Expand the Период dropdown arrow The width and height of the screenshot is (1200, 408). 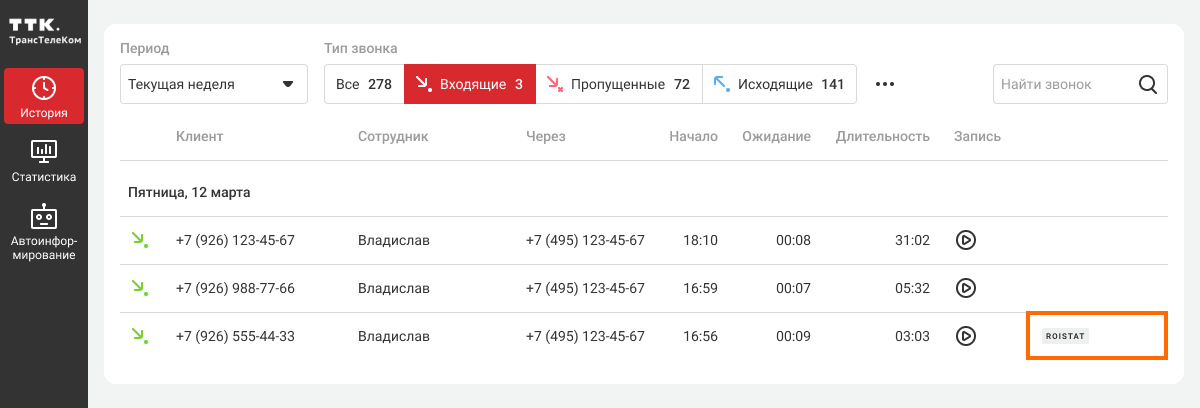point(288,85)
